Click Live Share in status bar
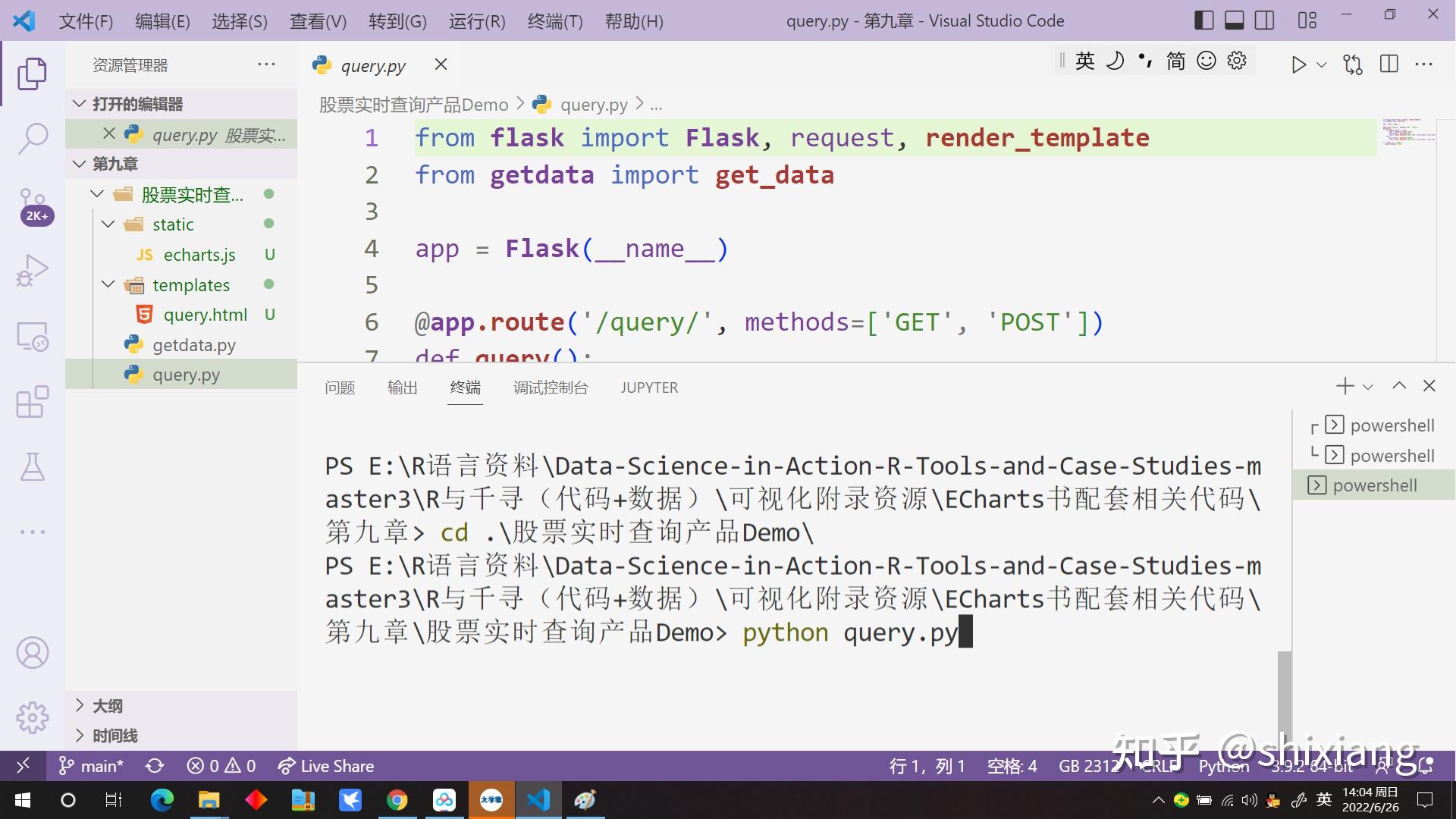Viewport: 1456px width, 819px height. click(x=326, y=767)
